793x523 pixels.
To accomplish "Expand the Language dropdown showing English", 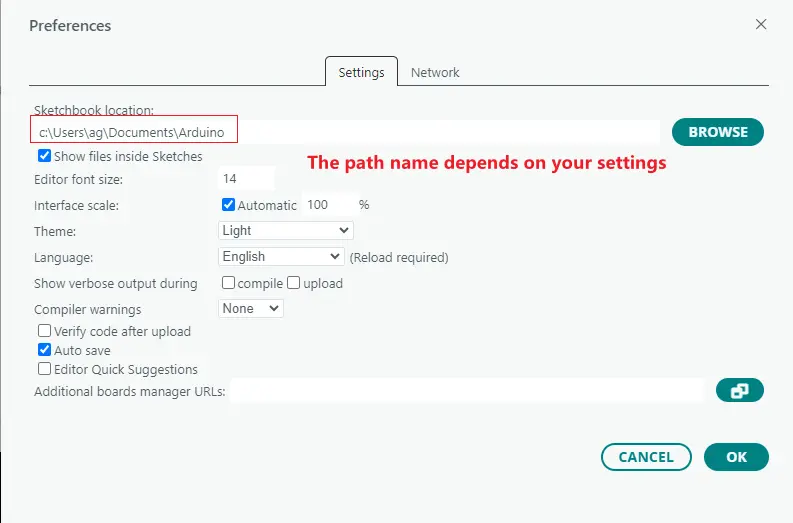I will 281,257.
